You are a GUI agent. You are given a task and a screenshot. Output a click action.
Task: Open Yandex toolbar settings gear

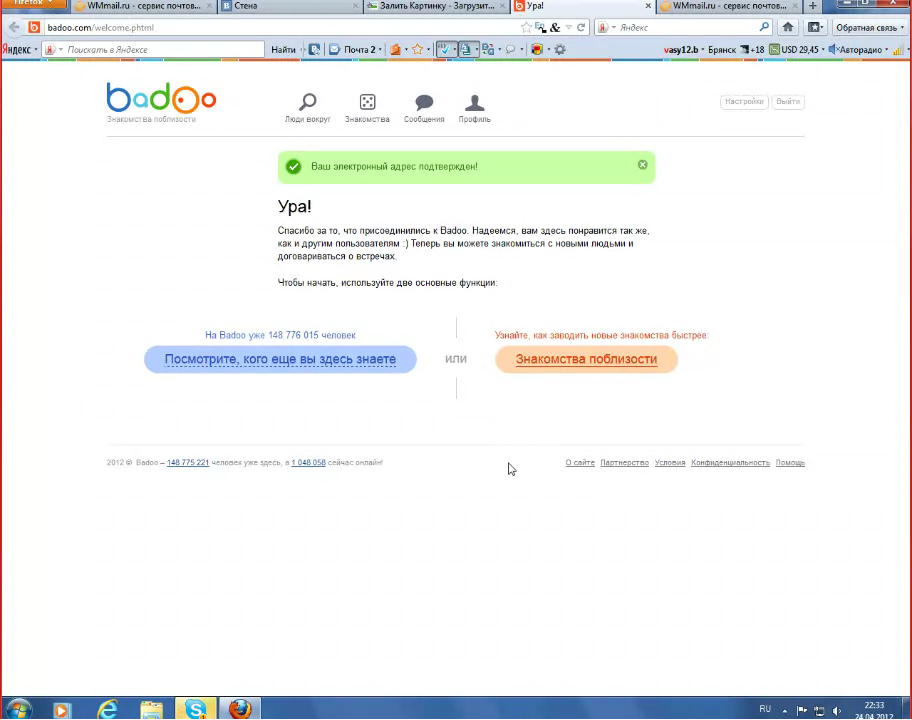(x=560, y=49)
